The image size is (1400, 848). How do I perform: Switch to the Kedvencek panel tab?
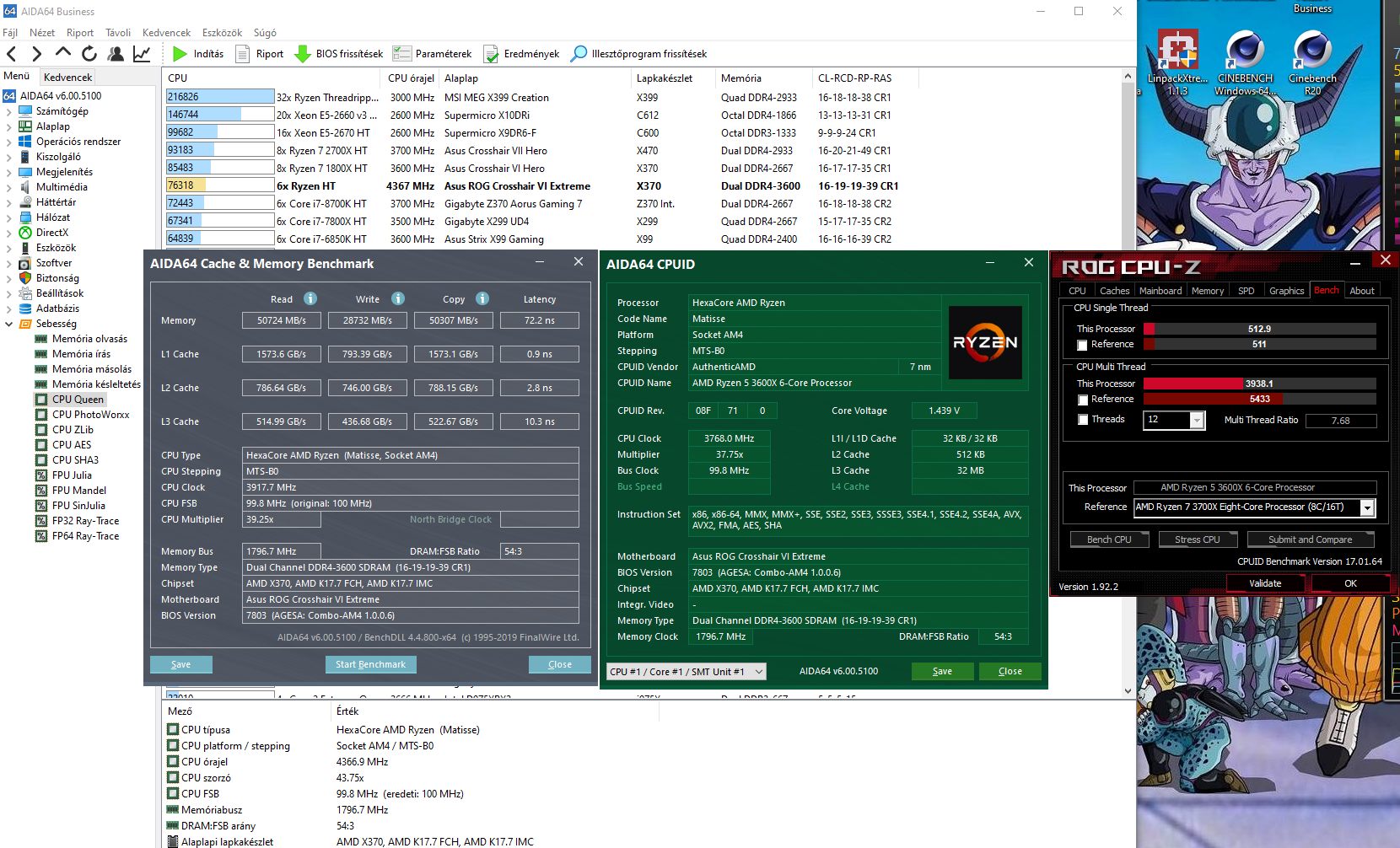[67, 77]
